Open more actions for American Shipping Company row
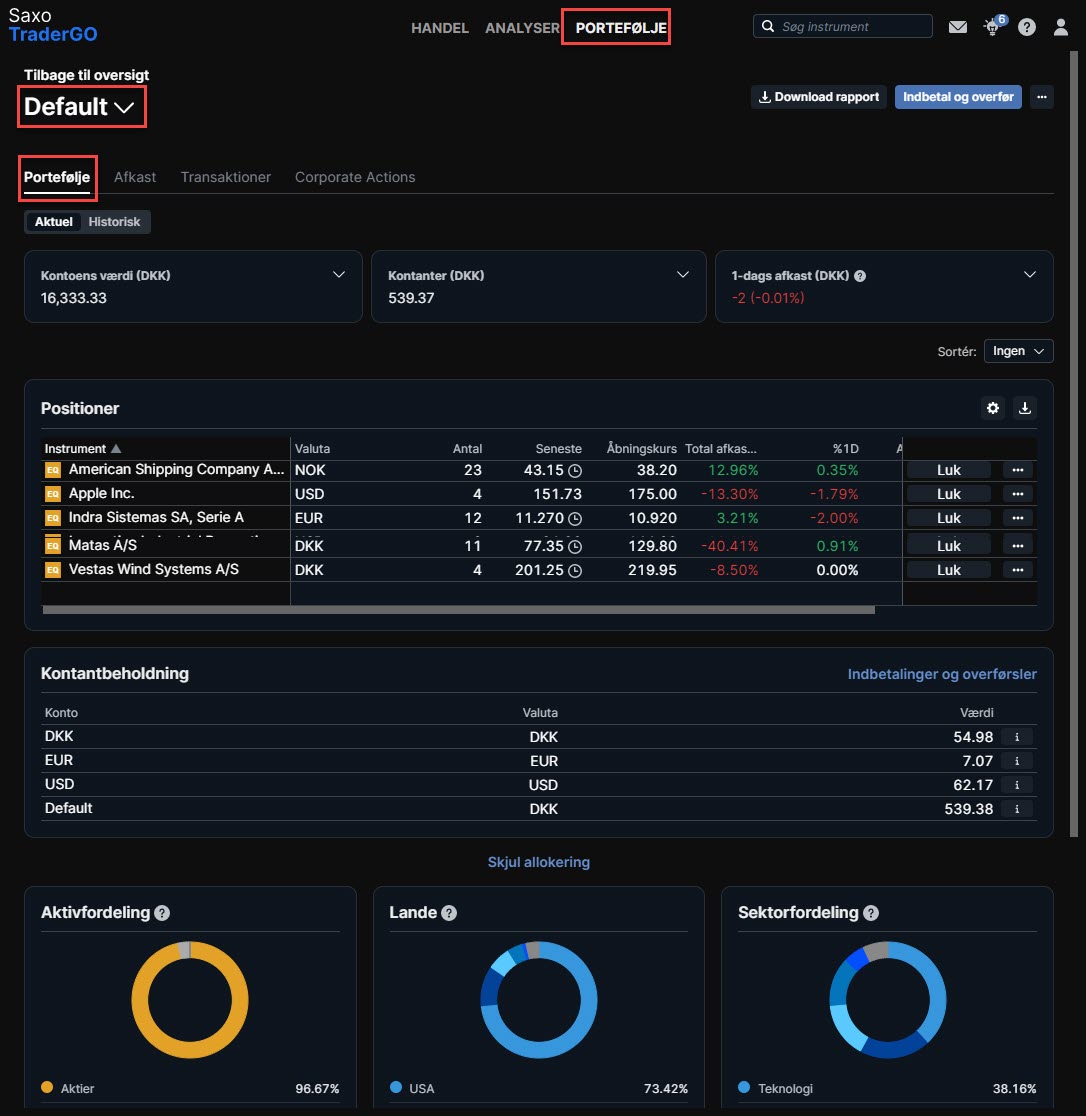The image size is (1086, 1116). (1018, 470)
